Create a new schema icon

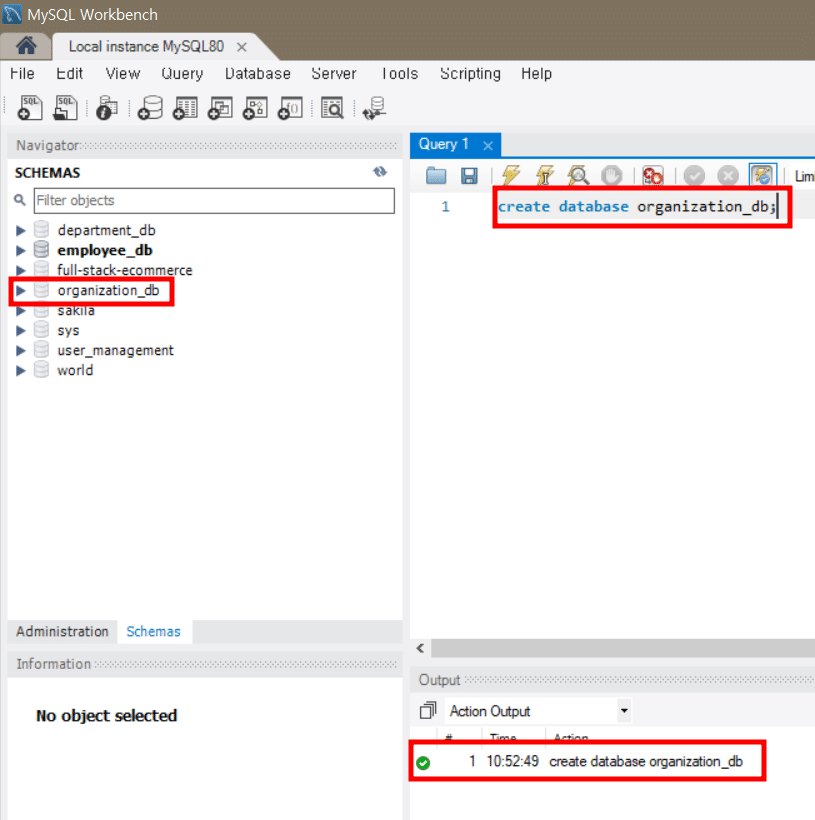click(151, 108)
